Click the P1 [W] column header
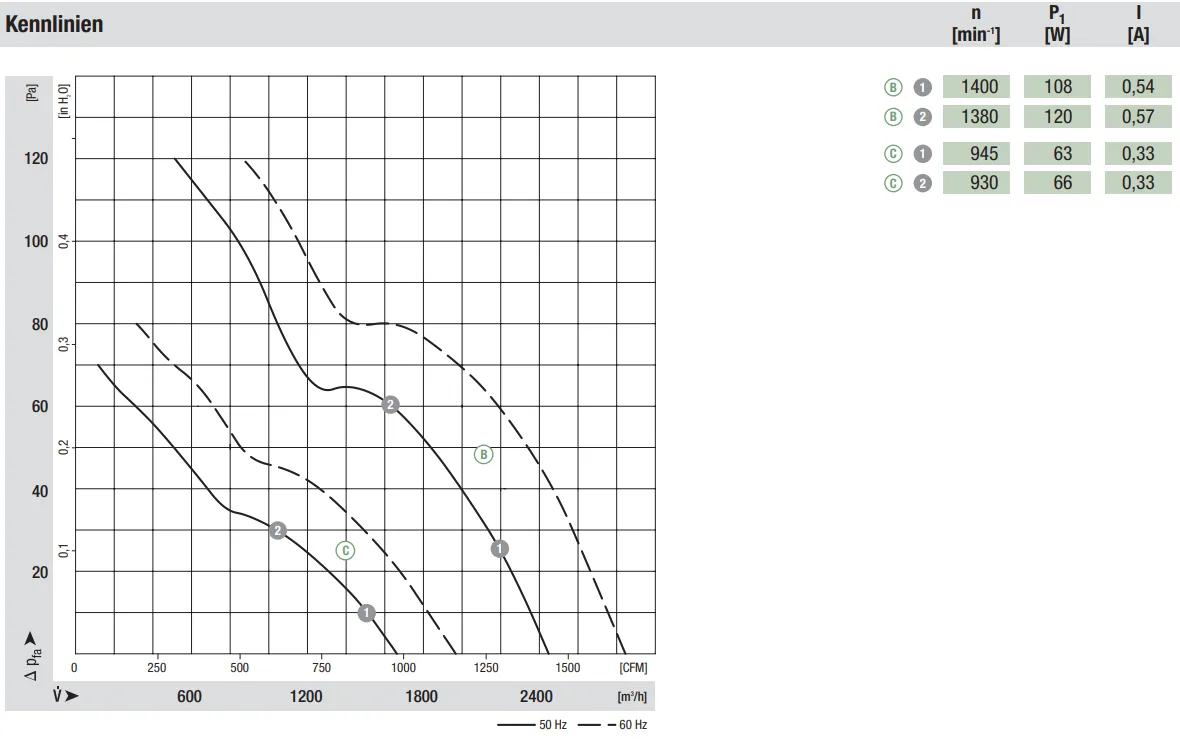1180x739 pixels. click(x=1057, y=24)
